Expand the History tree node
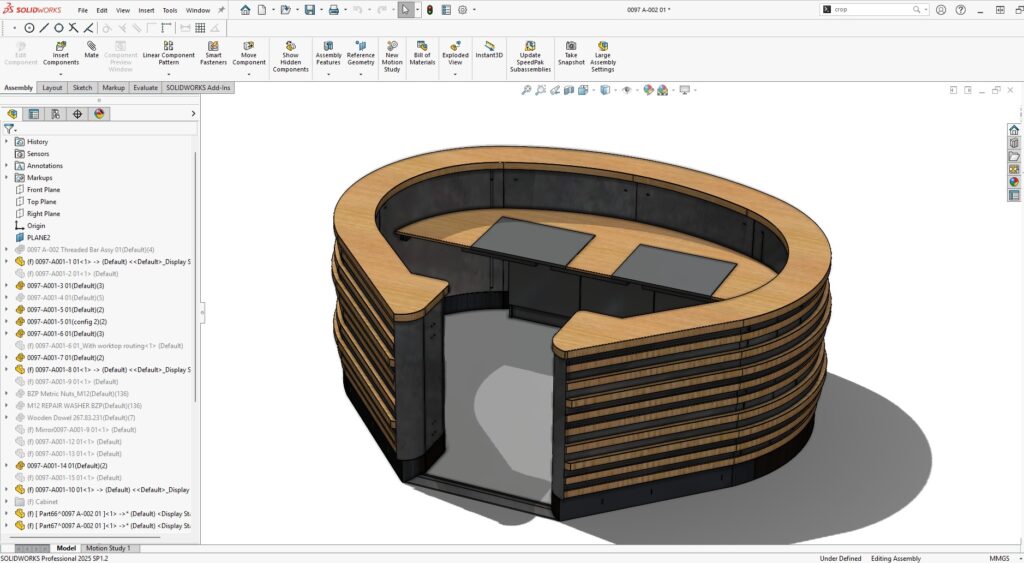This screenshot has height=563, width=1024. click(7, 142)
